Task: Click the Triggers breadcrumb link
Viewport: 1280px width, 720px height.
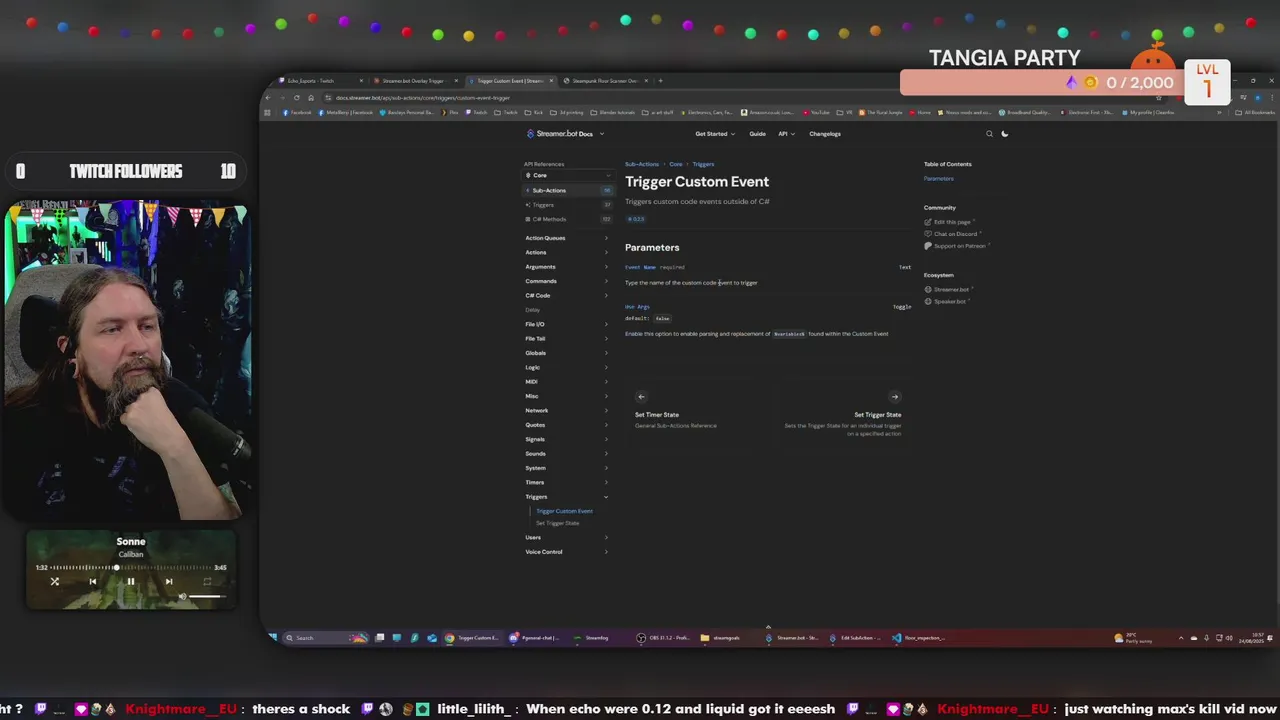Action: click(703, 164)
